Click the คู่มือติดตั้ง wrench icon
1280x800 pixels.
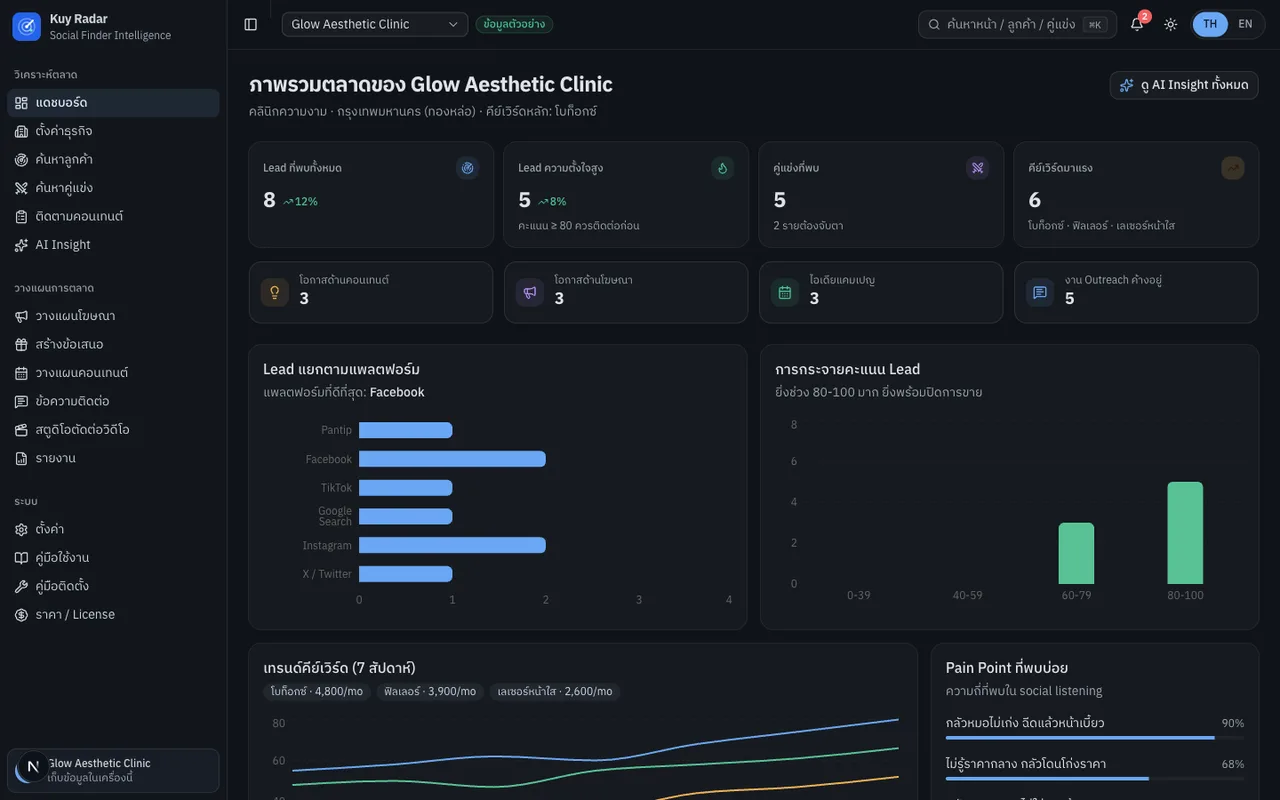pos(22,586)
